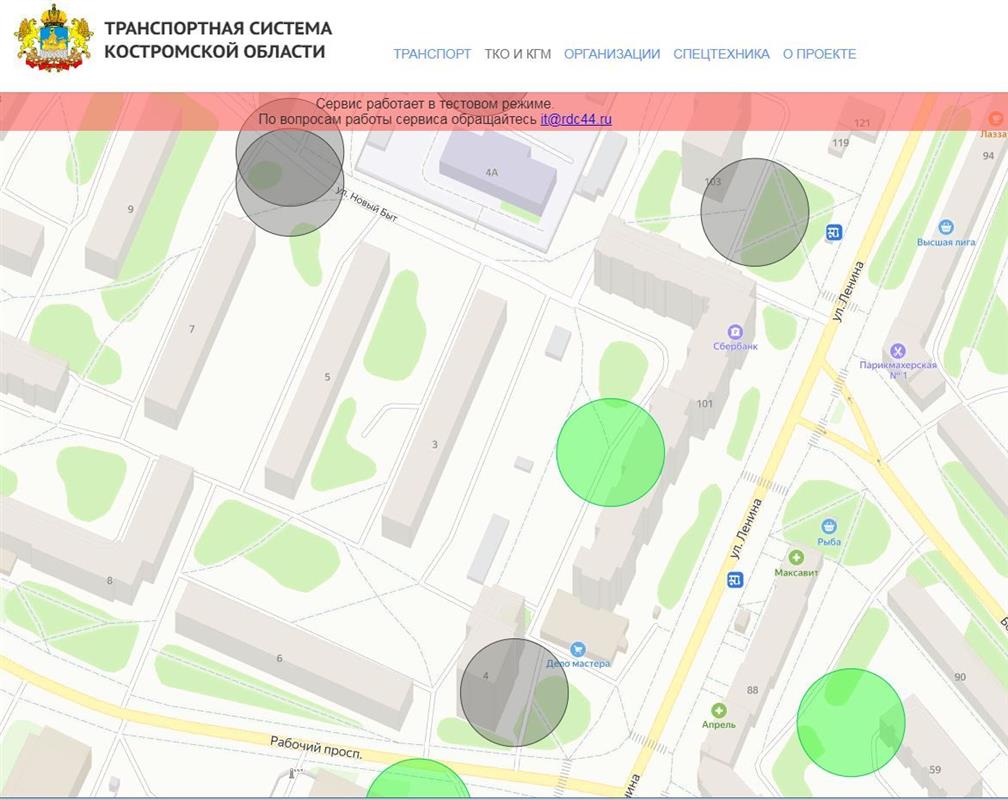Image resolution: width=1008 pixels, height=800 pixels.
Task: Click building number 90 label
Action: point(960,677)
